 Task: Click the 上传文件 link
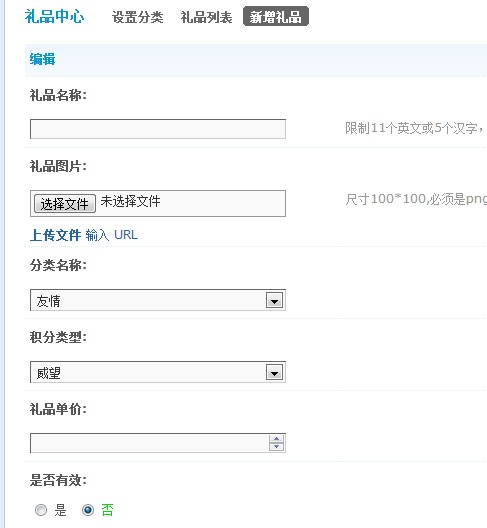[56, 235]
